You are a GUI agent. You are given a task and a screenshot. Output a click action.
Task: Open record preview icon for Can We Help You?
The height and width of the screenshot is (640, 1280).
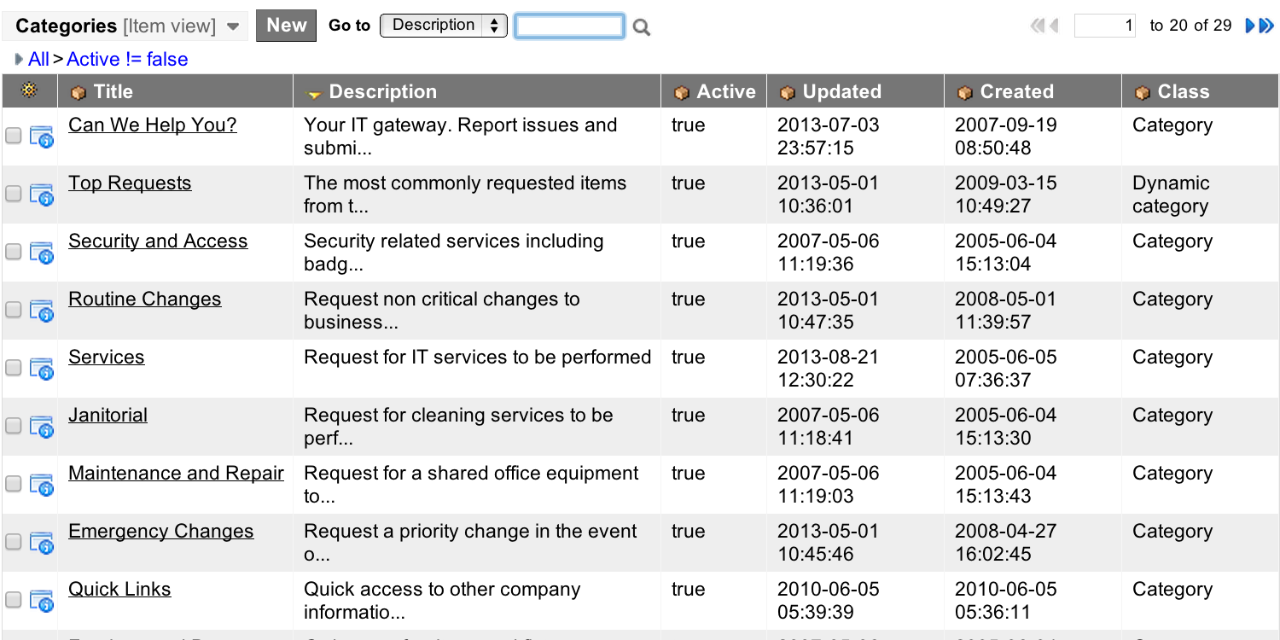pyautogui.click(x=42, y=137)
